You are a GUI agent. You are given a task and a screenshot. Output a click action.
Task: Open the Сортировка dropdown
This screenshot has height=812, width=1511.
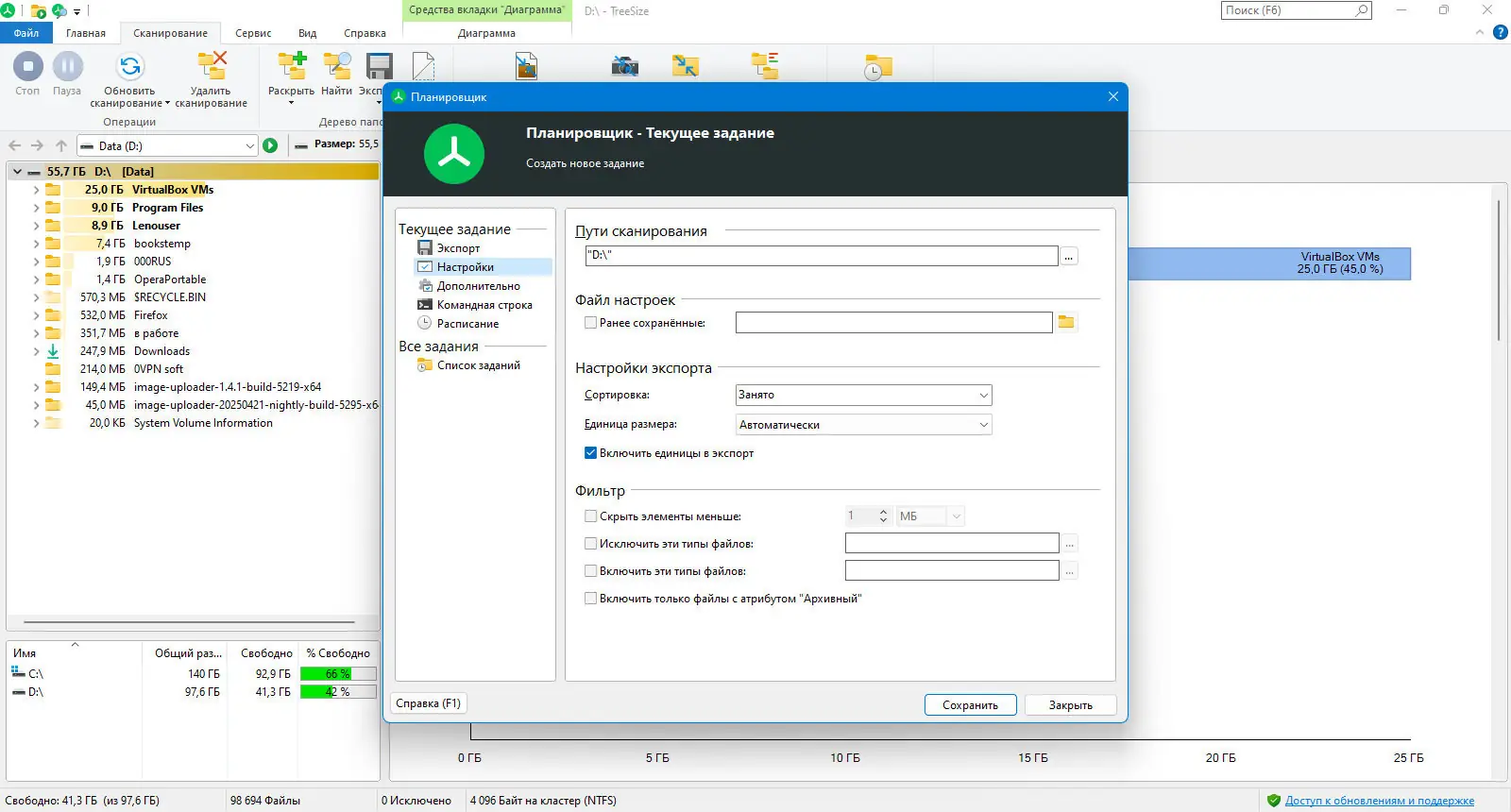[x=863, y=395]
